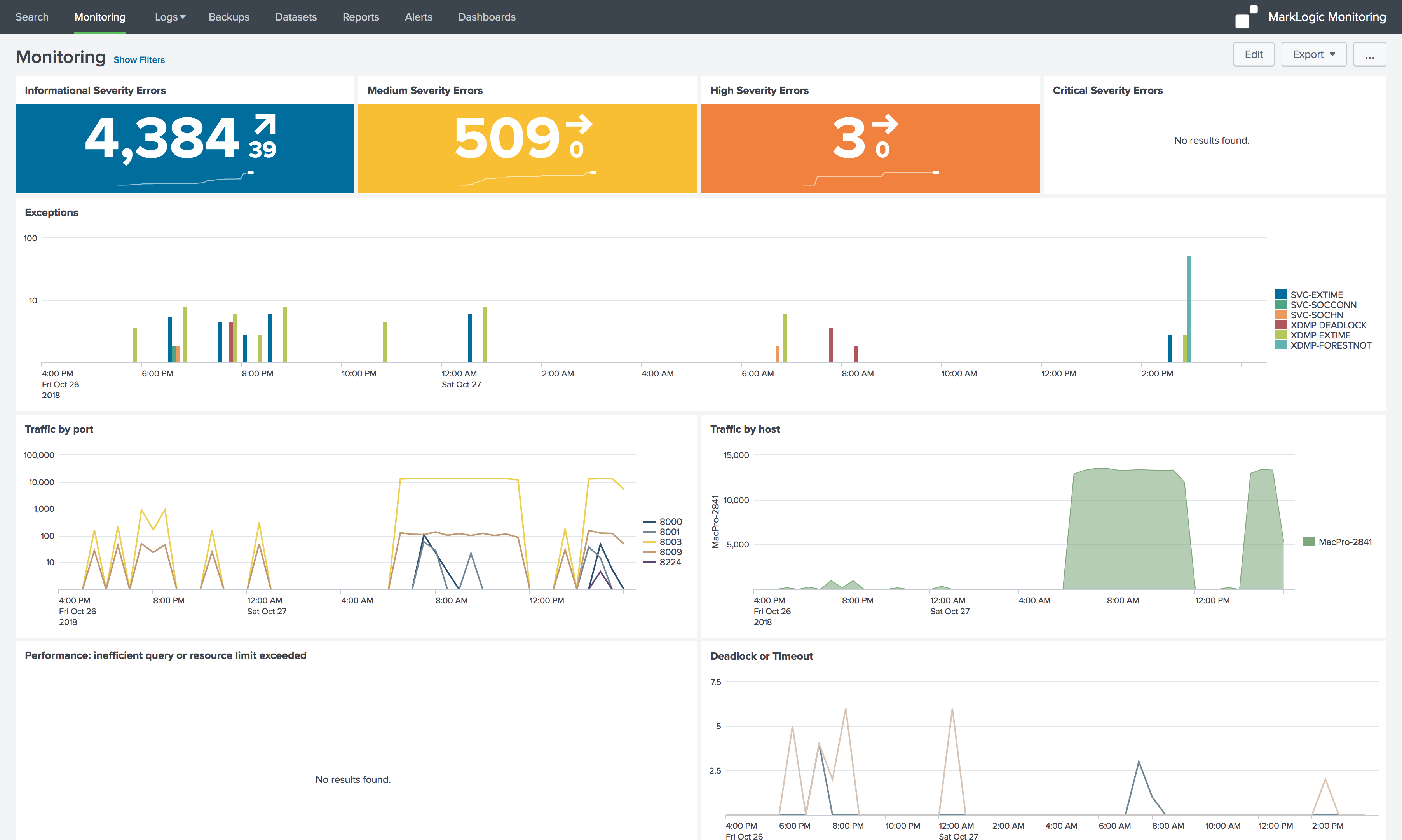This screenshot has height=840, width=1402.
Task: Click the trend arrow on Medium Severity Errors
Action: [579, 124]
